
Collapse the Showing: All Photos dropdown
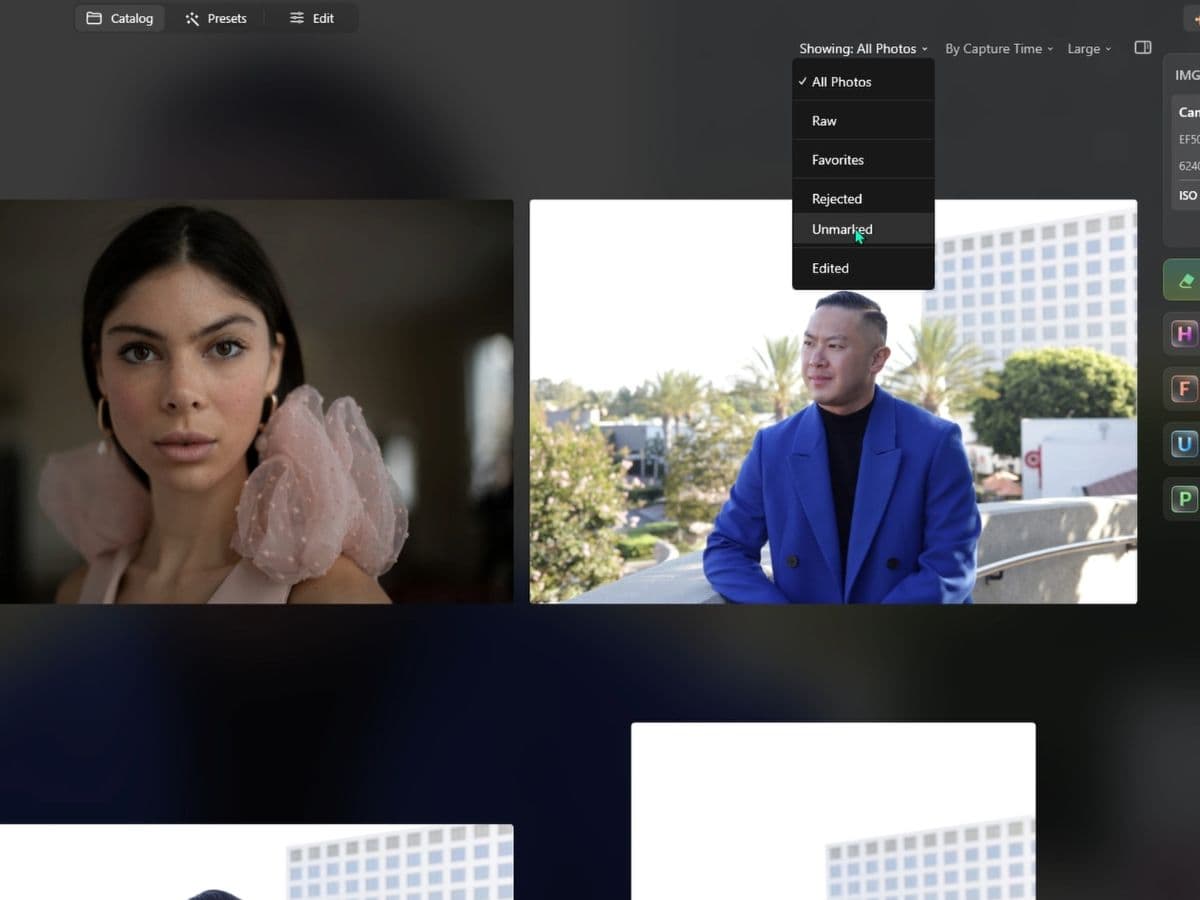(x=863, y=48)
